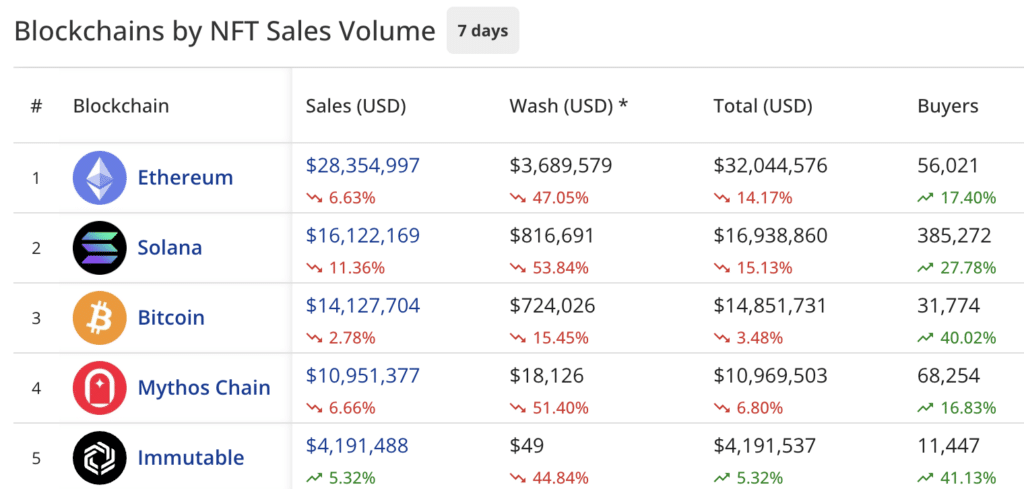Sort by Sales (USD) column header
1024x489 pixels.
tap(356, 106)
